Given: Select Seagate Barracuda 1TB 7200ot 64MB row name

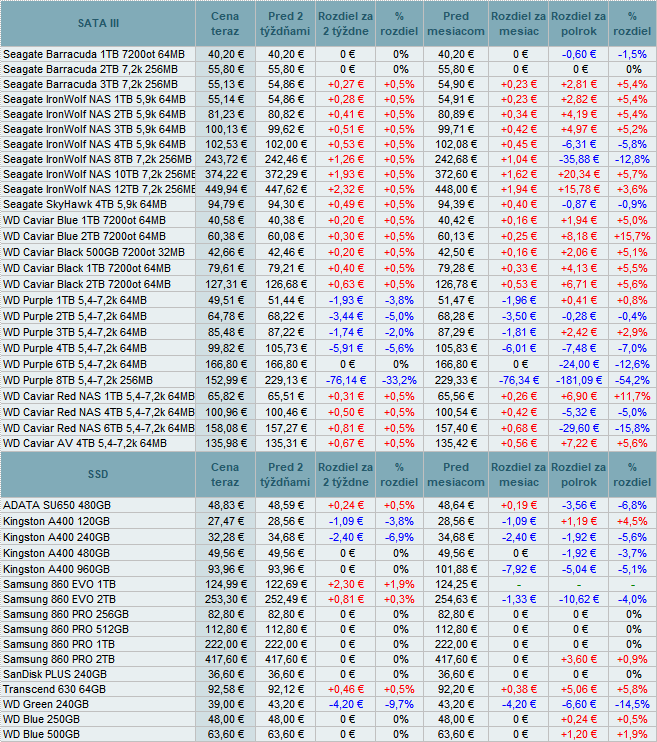Looking at the screenshot, I should click(94, 54).
